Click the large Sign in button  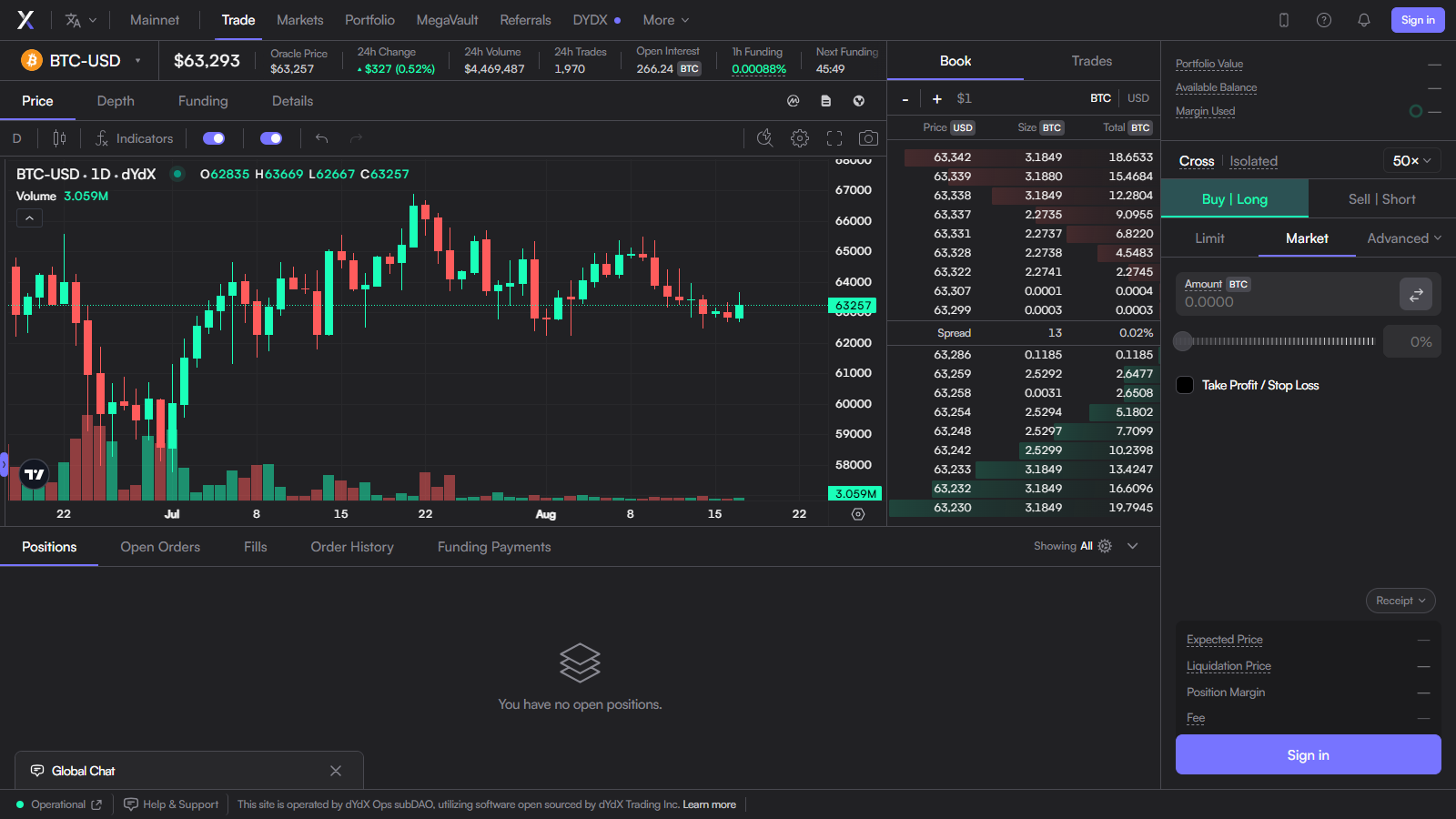tap(1309, 754)
